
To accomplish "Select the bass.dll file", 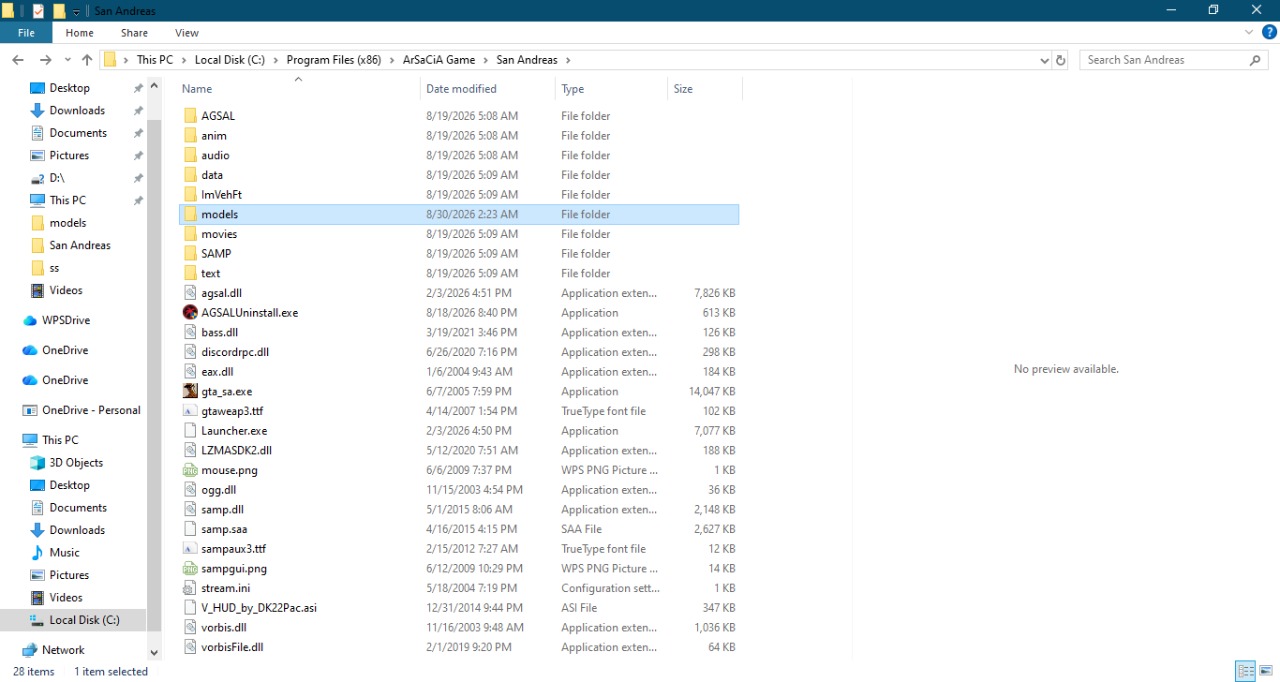I will 219,332.
